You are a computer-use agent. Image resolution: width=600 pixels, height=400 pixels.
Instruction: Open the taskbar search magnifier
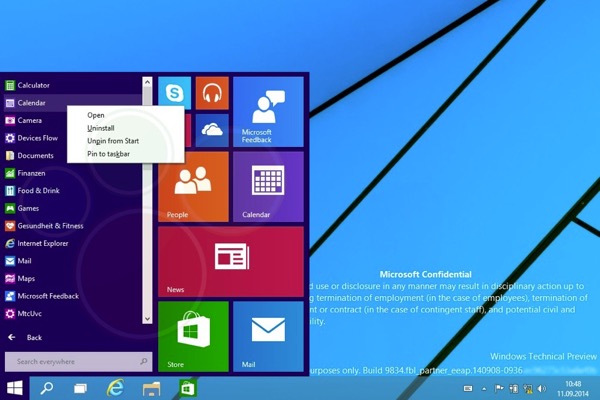click(x=47, y=389)
